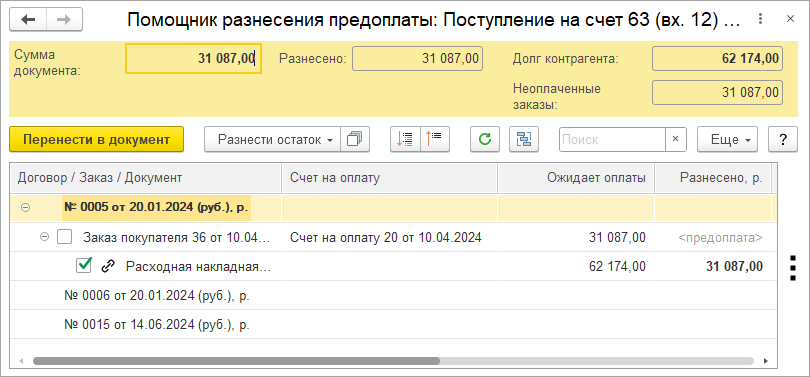Check the Заказ покупателя 36 checkbox
810x377 pixels.
pyautogui.click(x=65, y=237)
